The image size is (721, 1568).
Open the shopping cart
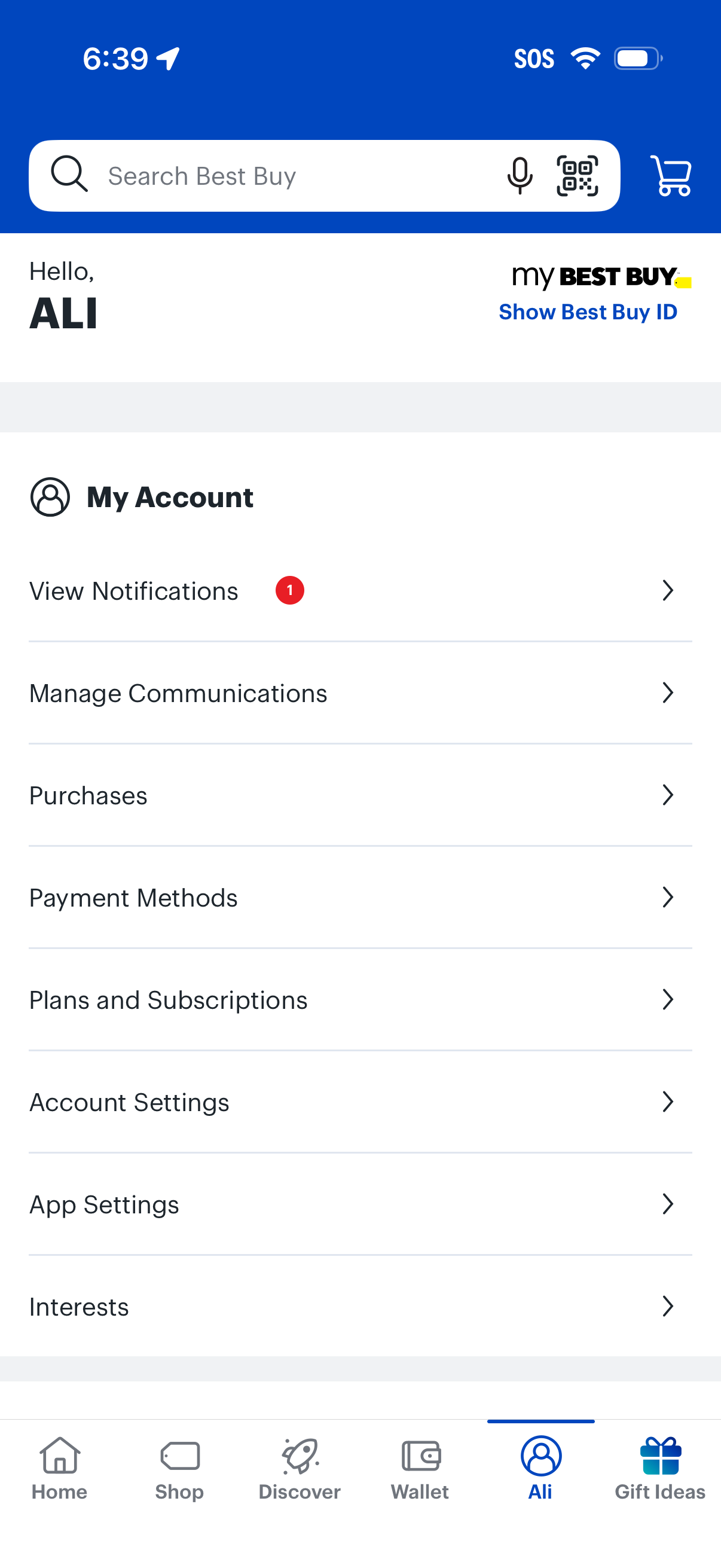[671, 176]
